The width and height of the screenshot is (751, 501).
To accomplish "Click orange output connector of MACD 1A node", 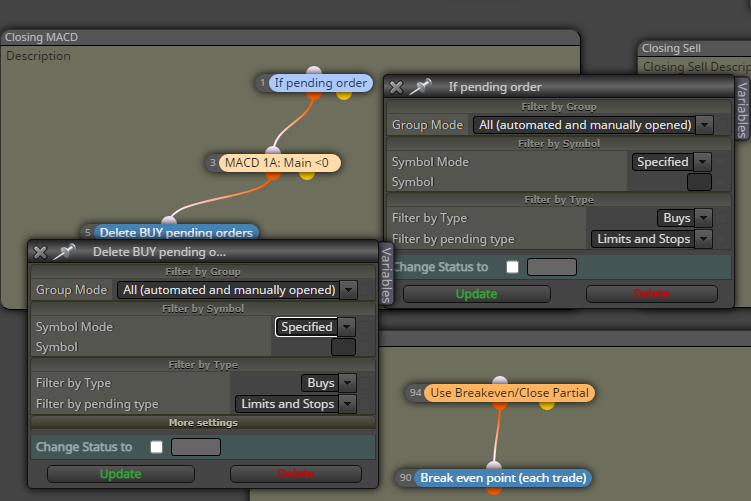I will pos(273,175).
